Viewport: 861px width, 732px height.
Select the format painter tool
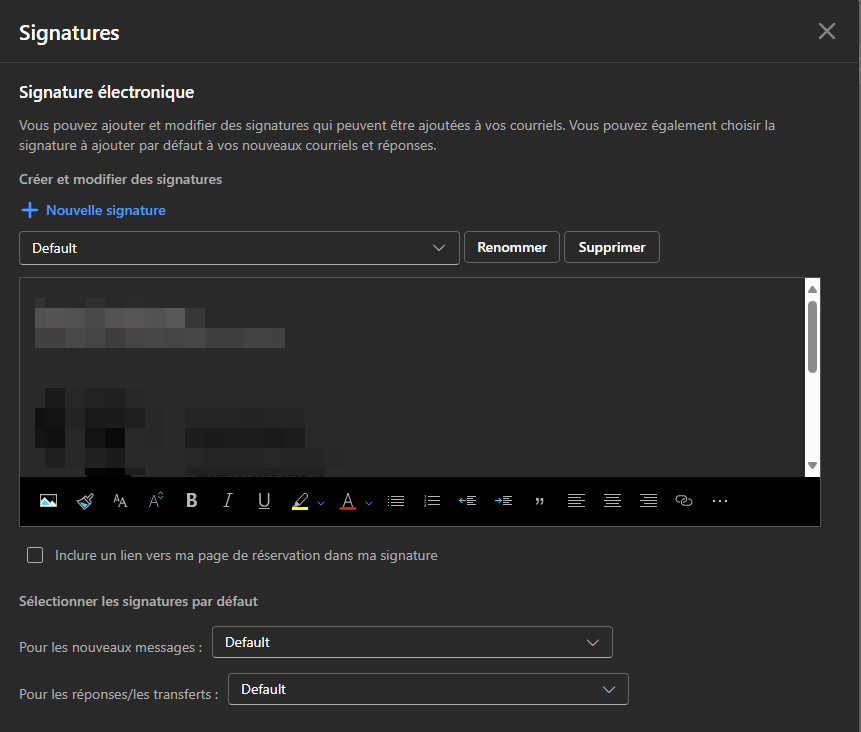(84, 501)
